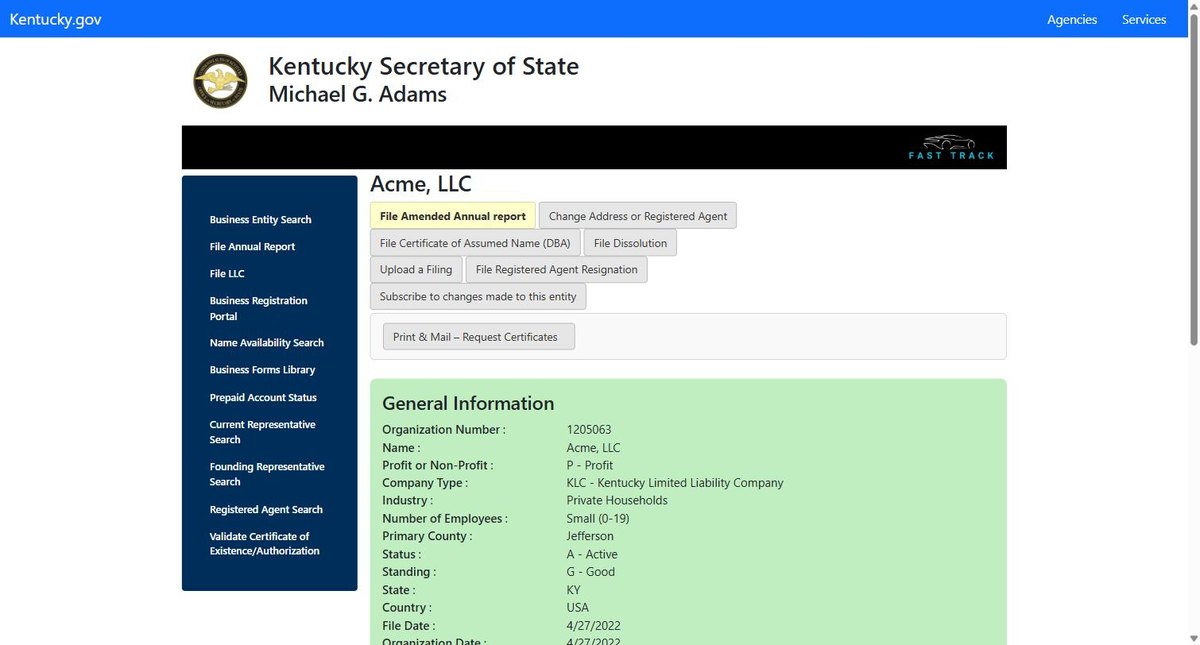Select the Country value USA
The width and height of the screenshot is (1200, 645).
coord(578,608)
